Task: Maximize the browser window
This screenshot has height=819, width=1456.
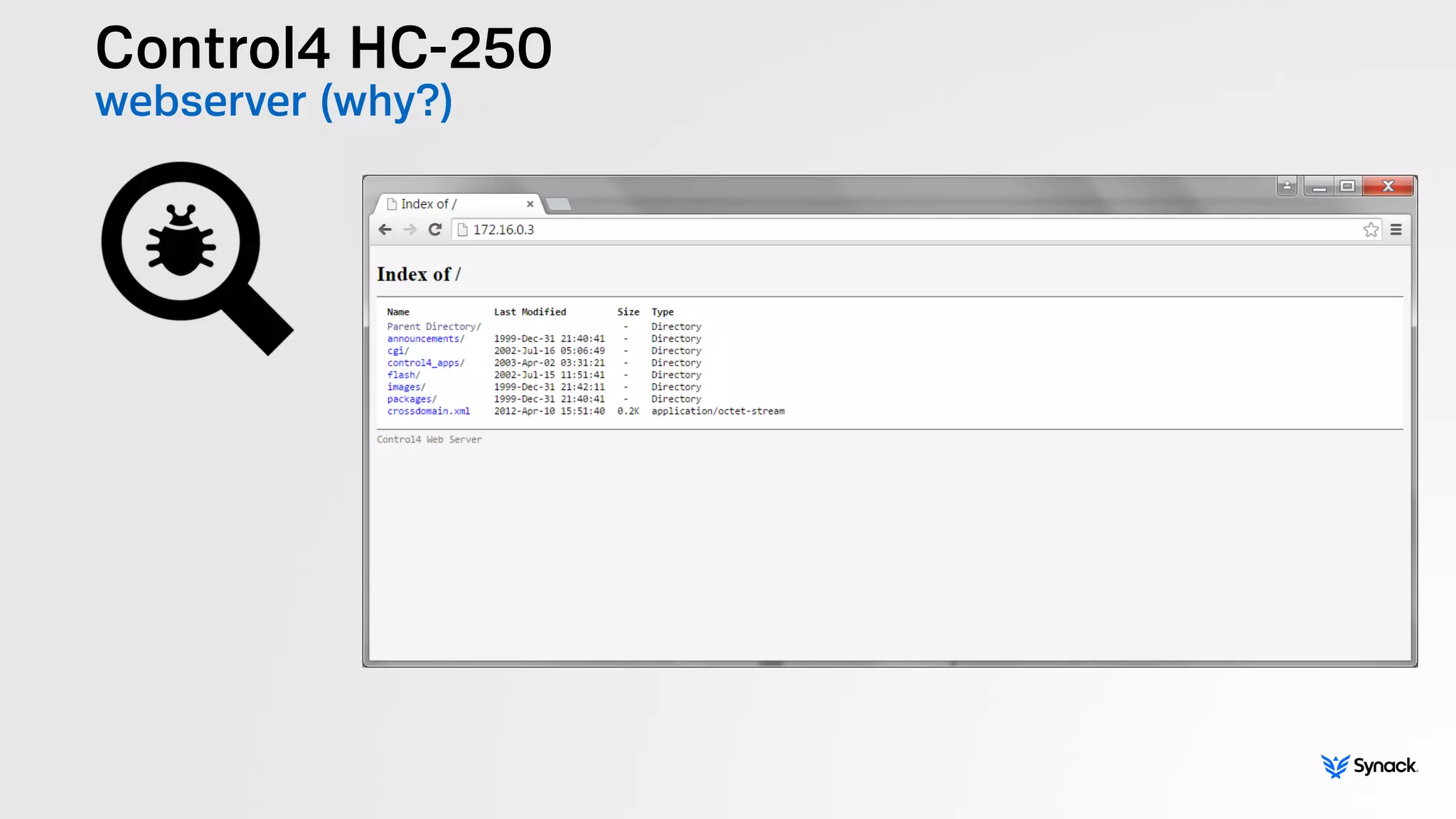Action: 1347,186
